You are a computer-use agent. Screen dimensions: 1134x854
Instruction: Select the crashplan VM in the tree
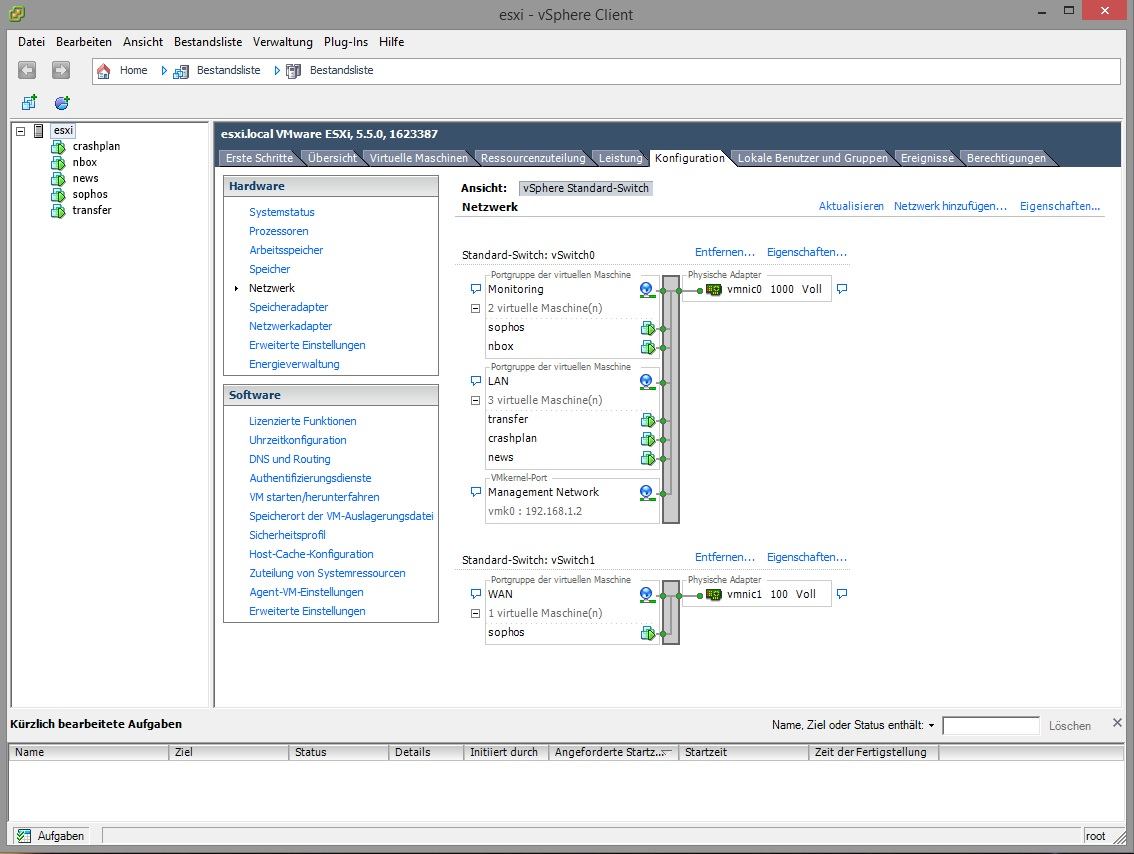96,146
